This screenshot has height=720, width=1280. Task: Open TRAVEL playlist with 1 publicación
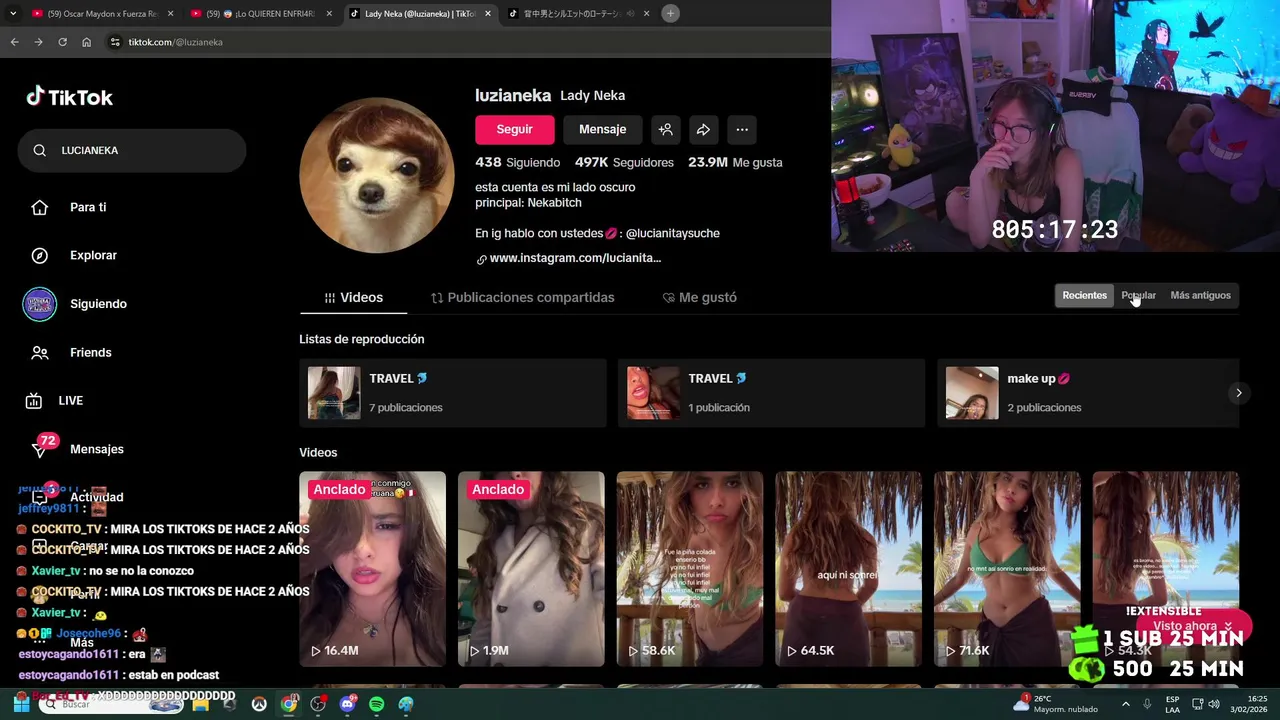tap(771, 392)
